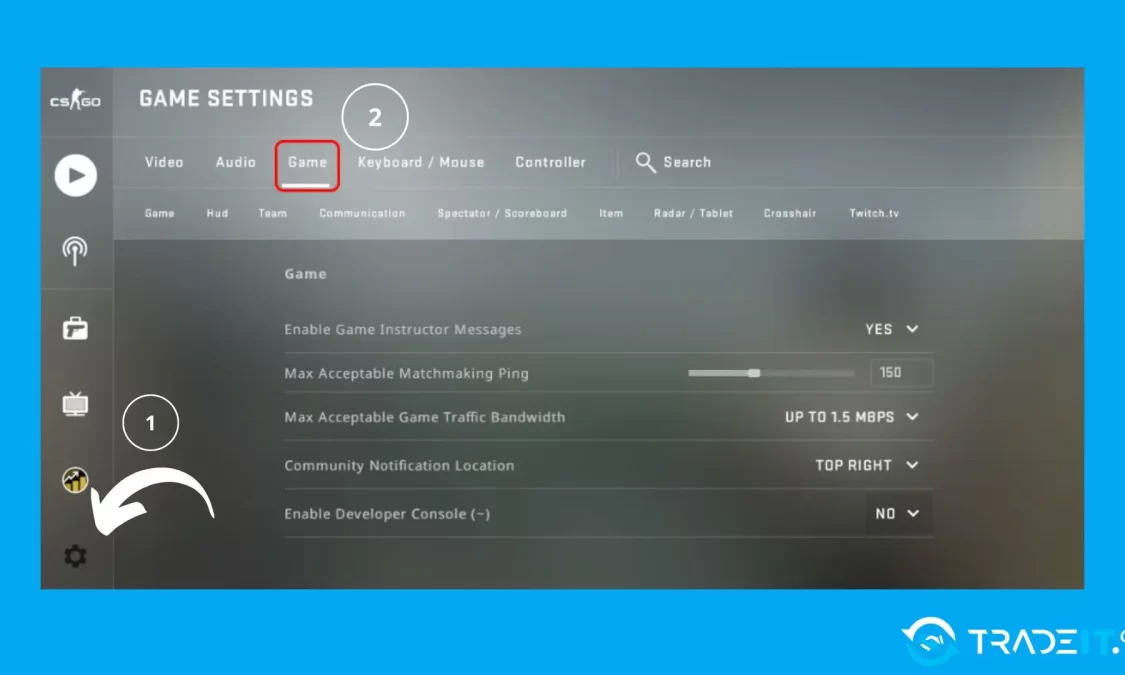
Task: Click the ping value field showing 150
Action: [902, 373]
